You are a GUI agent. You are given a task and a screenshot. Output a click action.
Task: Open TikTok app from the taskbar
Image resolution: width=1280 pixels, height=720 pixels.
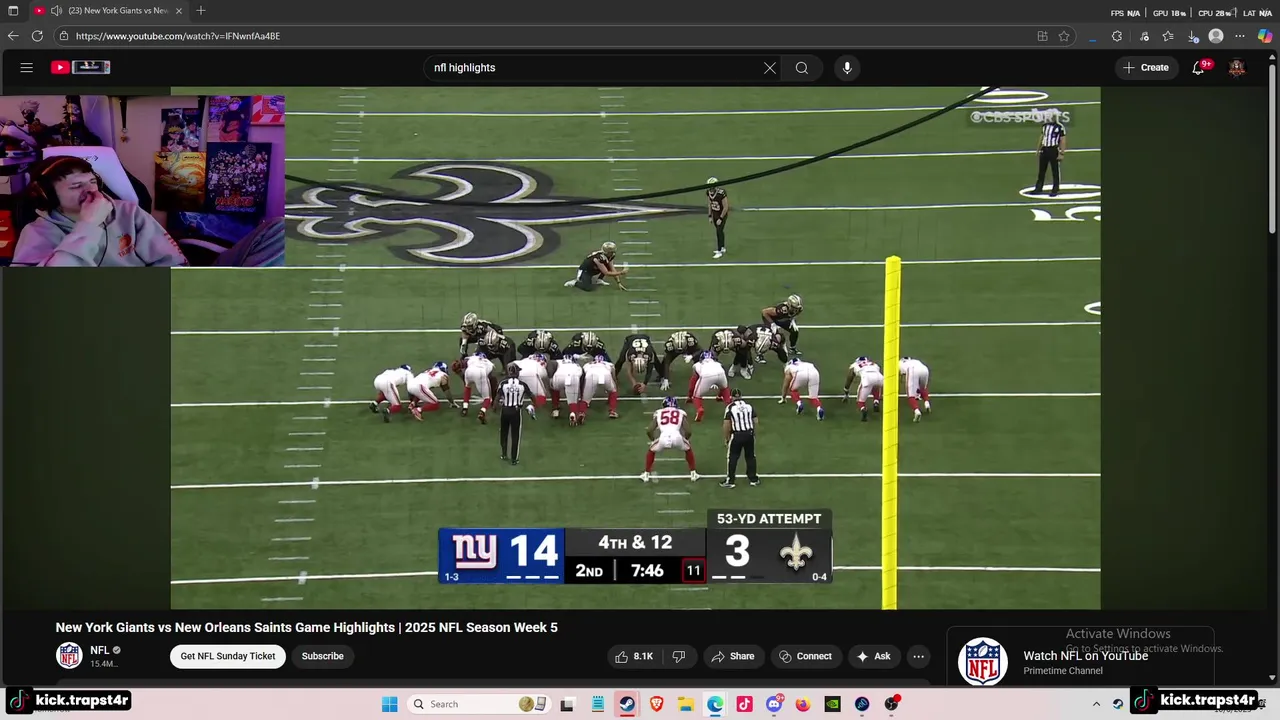pyautogui.click(x=745, y=704)
